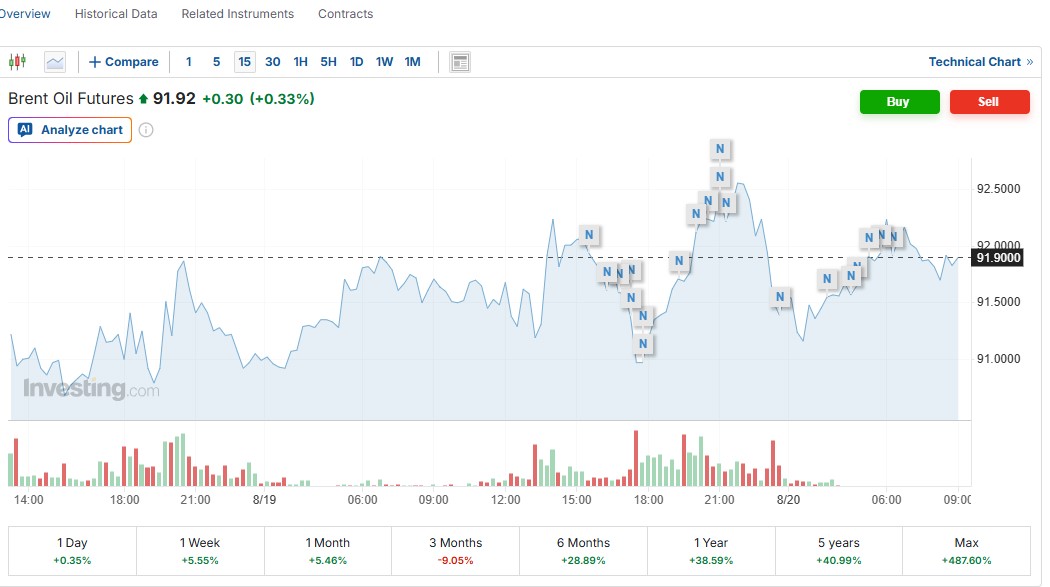Select the 3 Months performance range

tap(455, 551)
